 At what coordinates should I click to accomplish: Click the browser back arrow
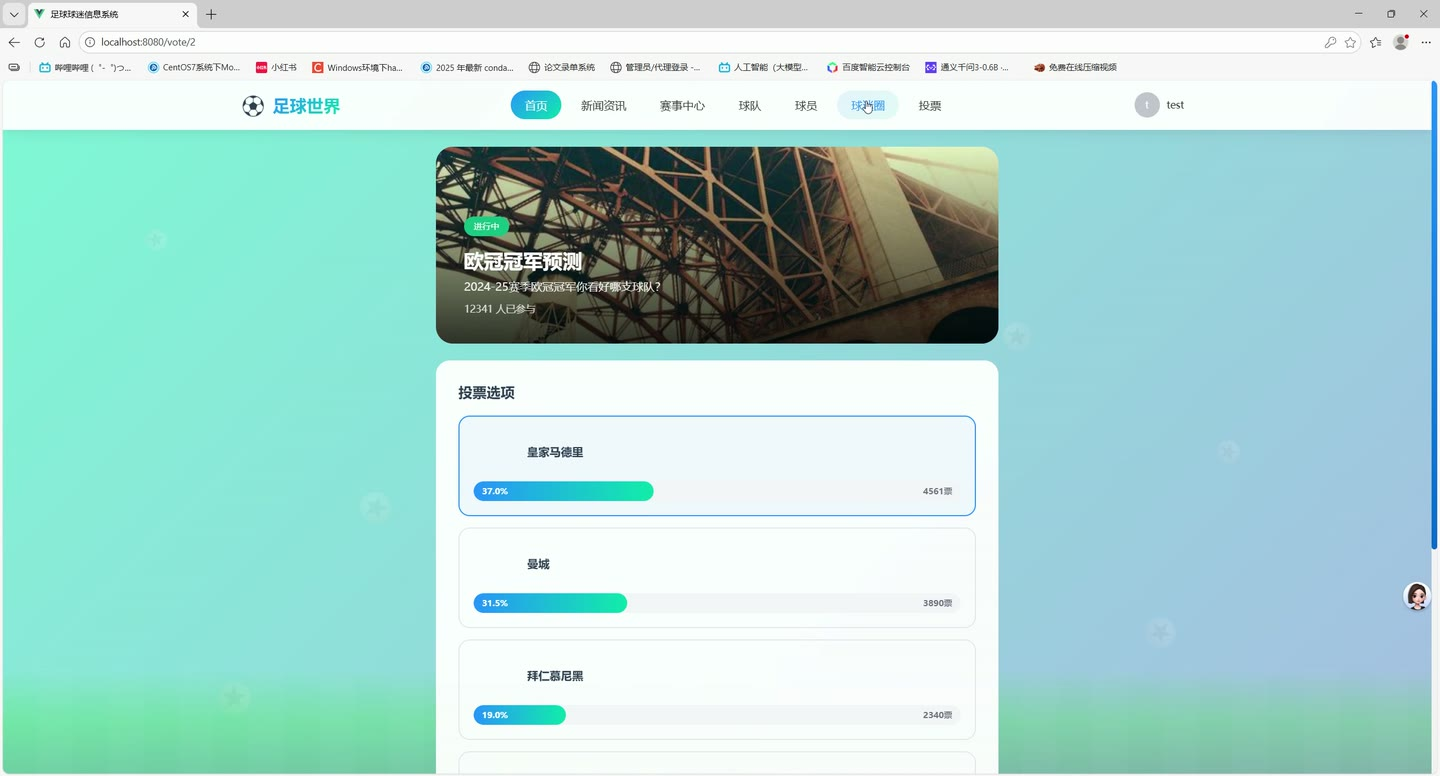(14, 42)
